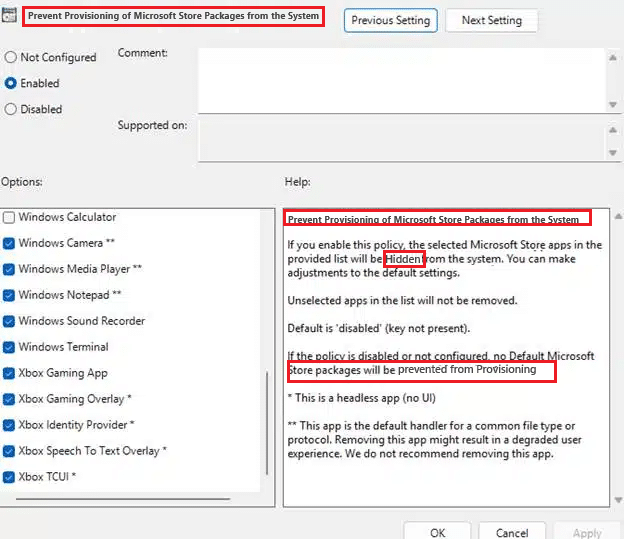The image size is (624, 539).
Task: Uncheck the Xbox TCUI checkbox
Action: 9,477
